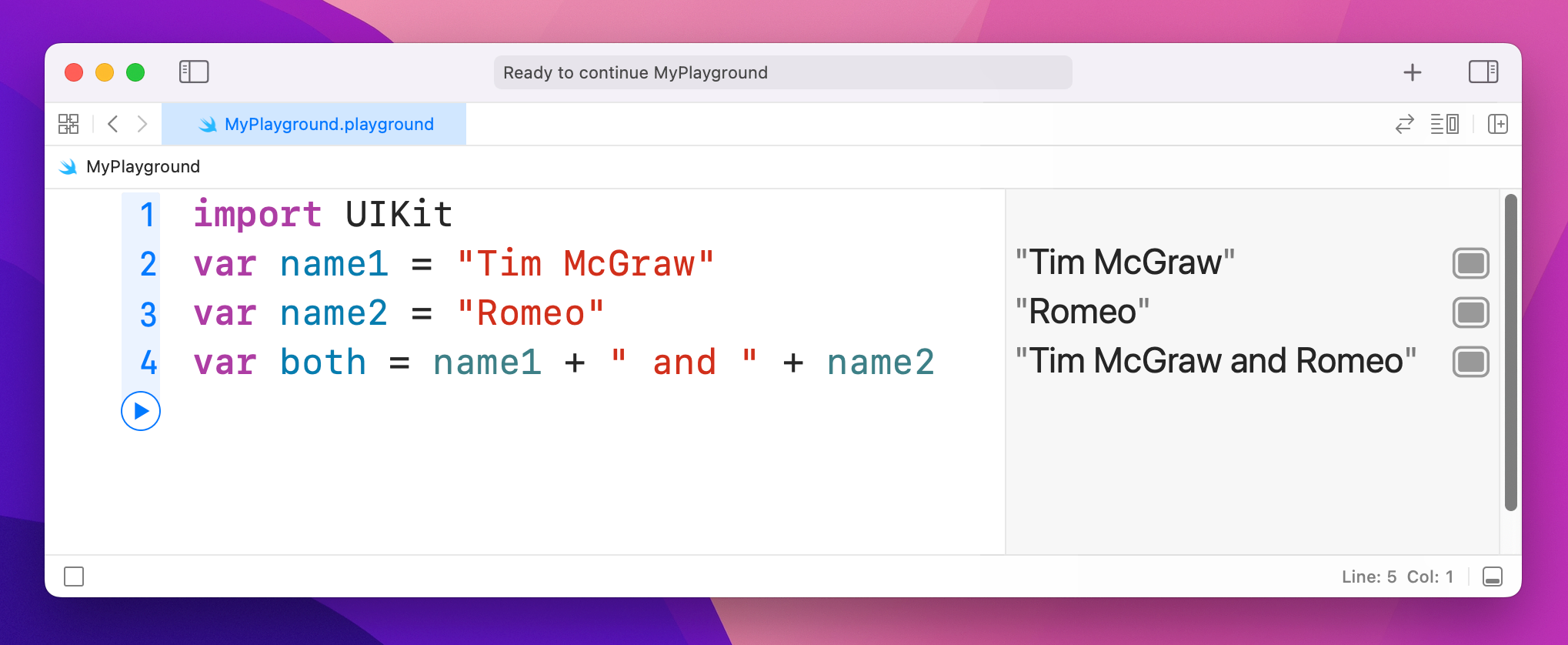
Task: Toggle the right inspector panel
Action: (x=1483, y=72)
